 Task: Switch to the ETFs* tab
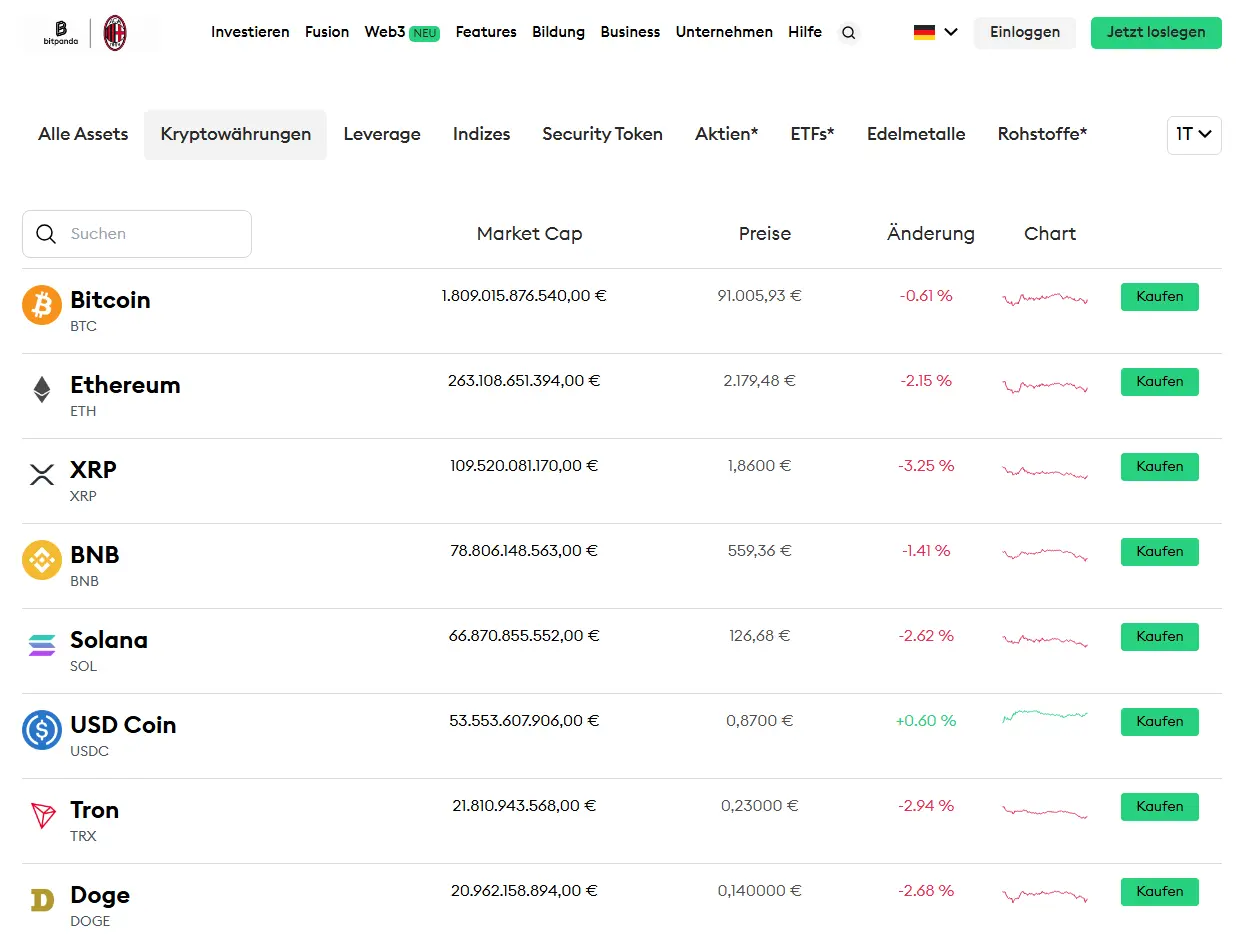tap(812, 134)
